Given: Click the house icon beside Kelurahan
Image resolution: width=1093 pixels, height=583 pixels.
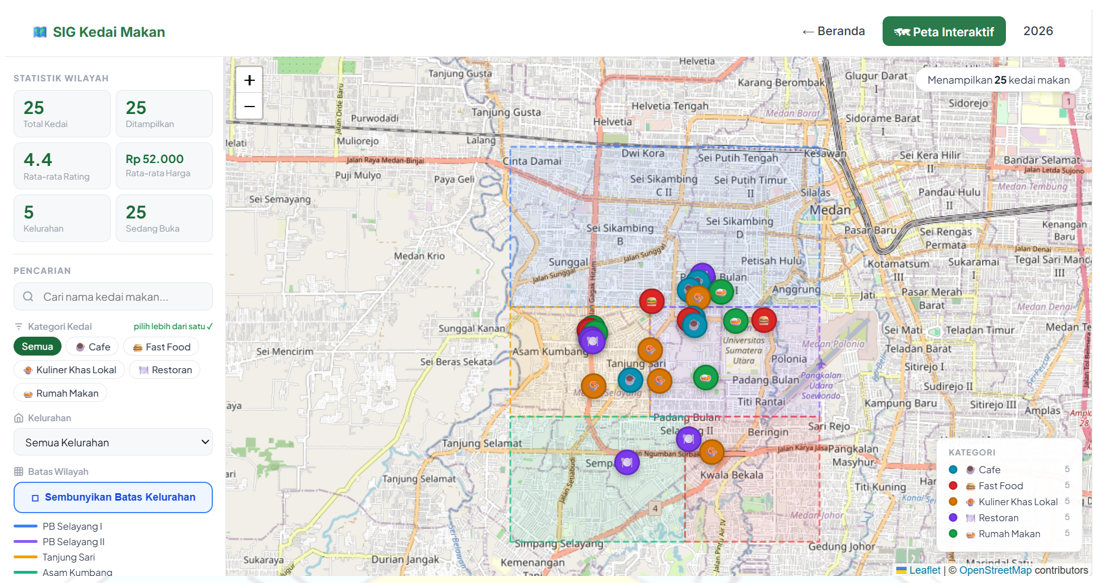Looking at the screenshot, I should click(x=19, y=418).
